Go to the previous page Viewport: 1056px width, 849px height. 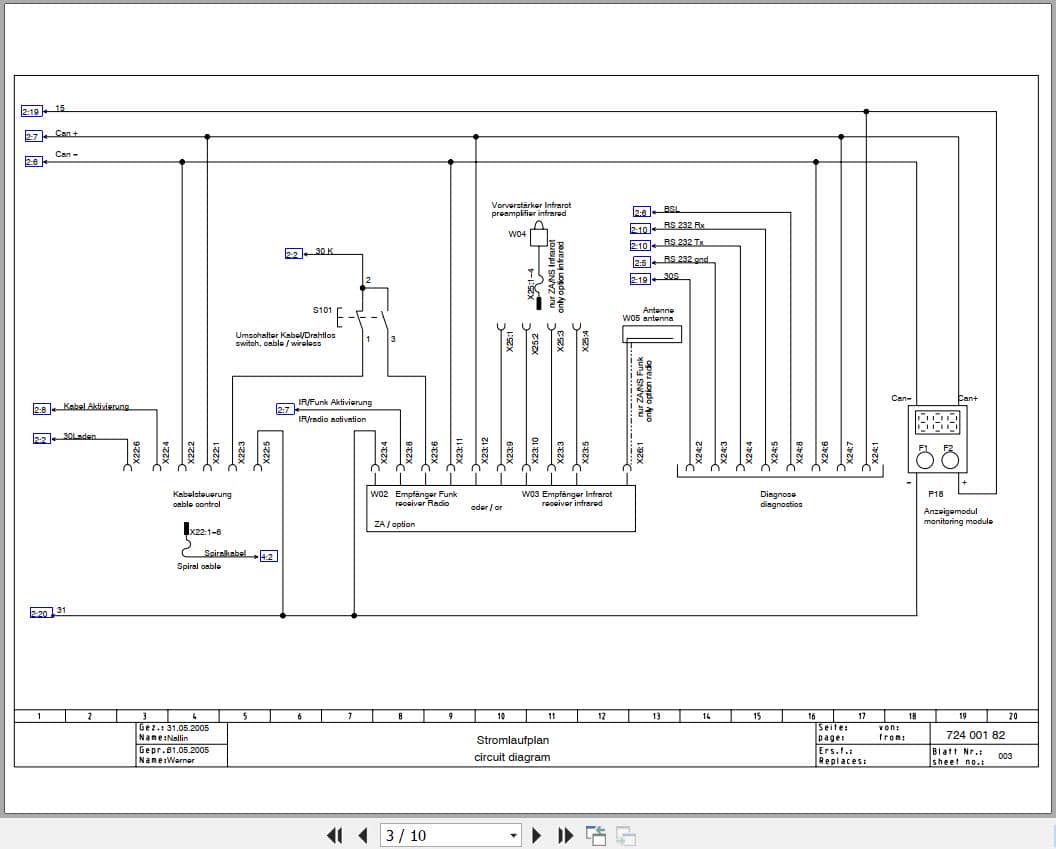[363, 836]
